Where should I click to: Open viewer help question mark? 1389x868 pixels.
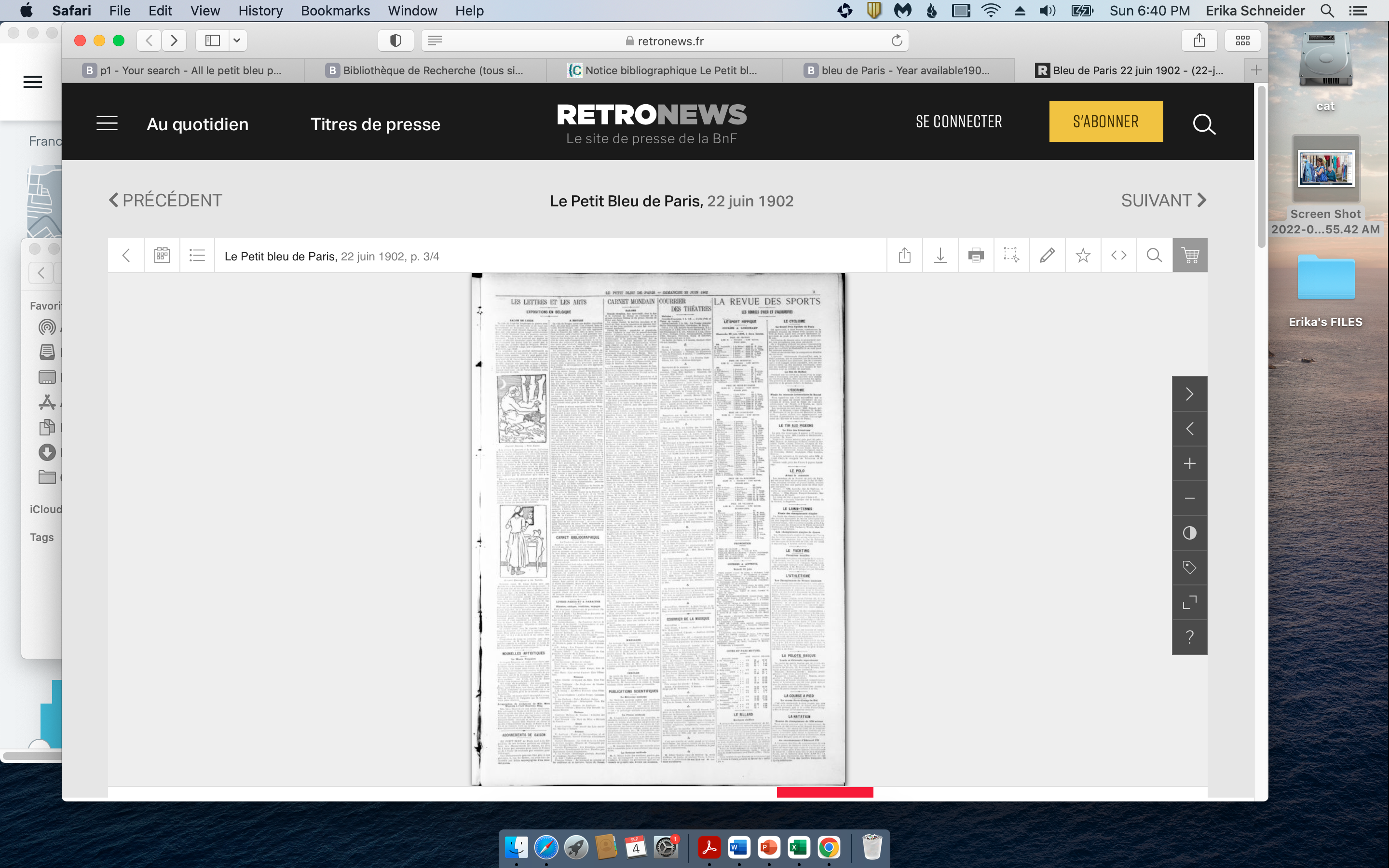(x=1189, y=637)
